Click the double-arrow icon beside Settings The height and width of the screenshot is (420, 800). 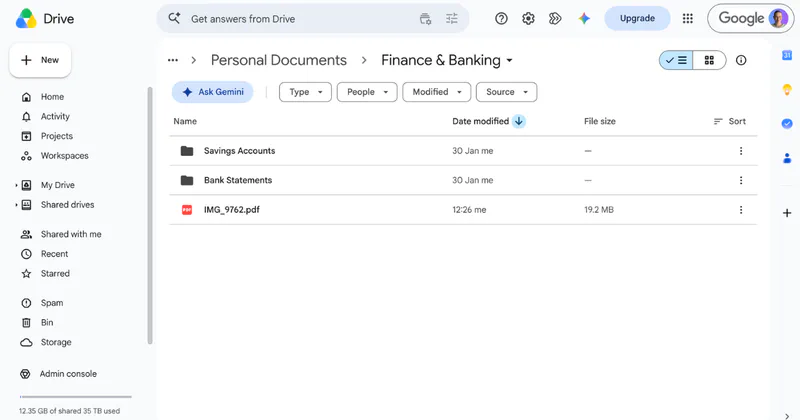click(555, 19)
